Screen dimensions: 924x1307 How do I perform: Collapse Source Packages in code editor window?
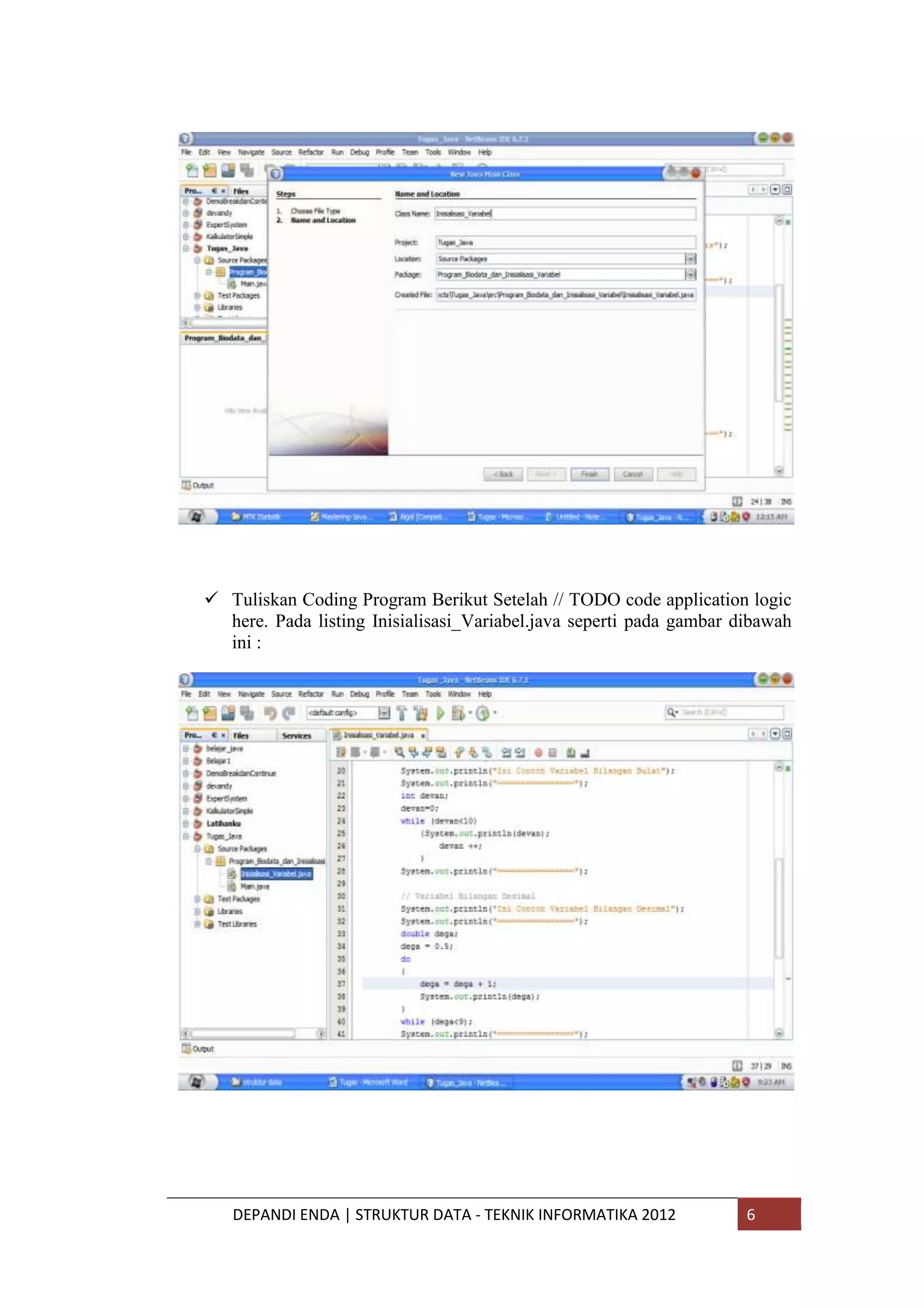coord(197,849)
